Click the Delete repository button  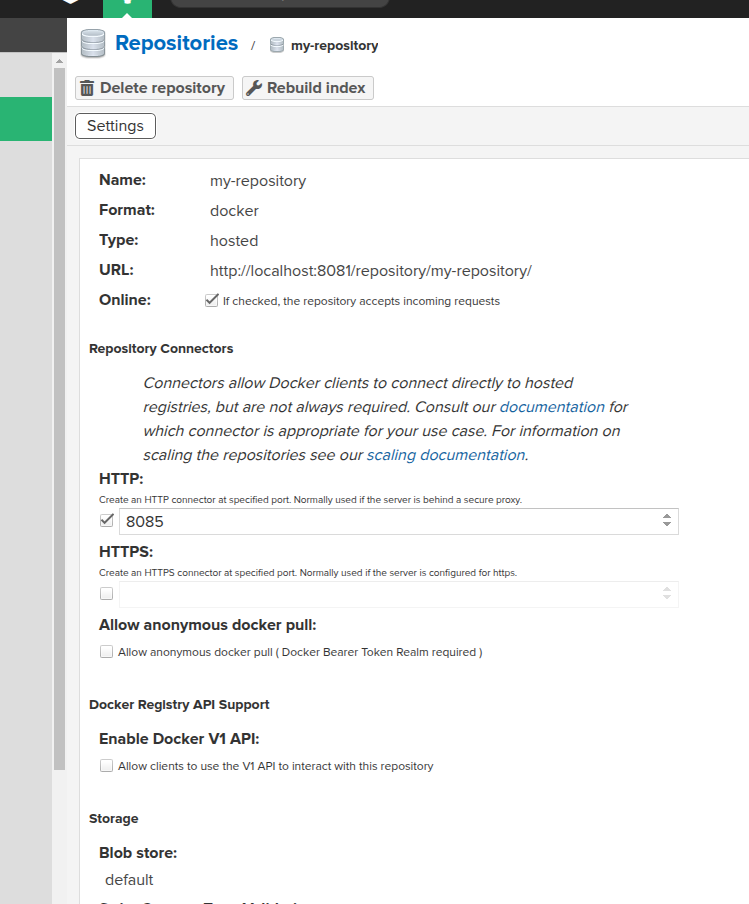[154, 88]
